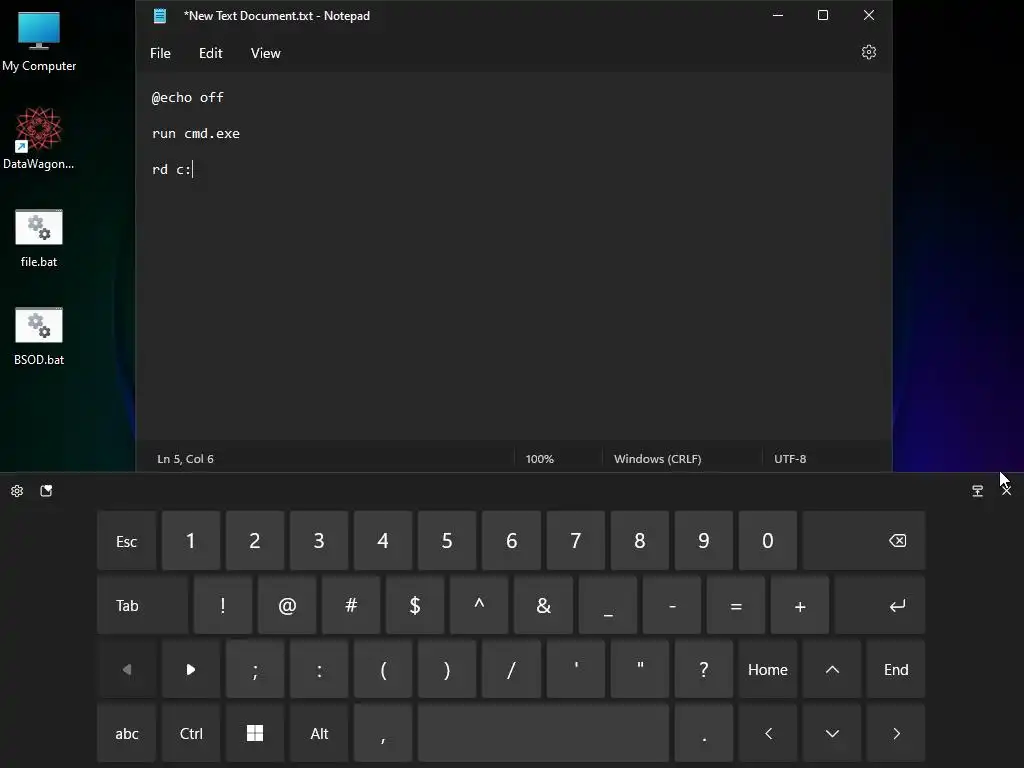This screenshot has width=1024, height=768.
Task: Open the File menu
Action: [x=160, y=53]
